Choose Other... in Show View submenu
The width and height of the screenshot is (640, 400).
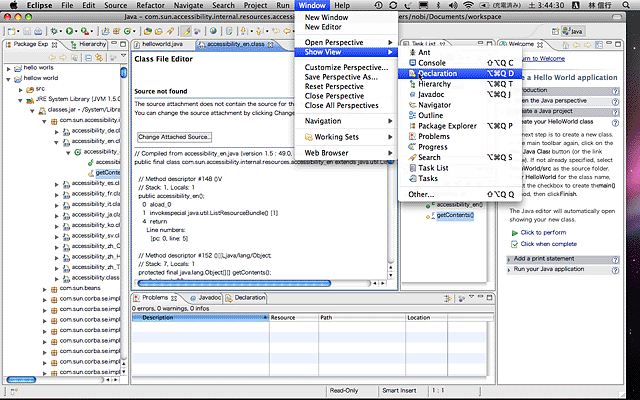(460, 194)
